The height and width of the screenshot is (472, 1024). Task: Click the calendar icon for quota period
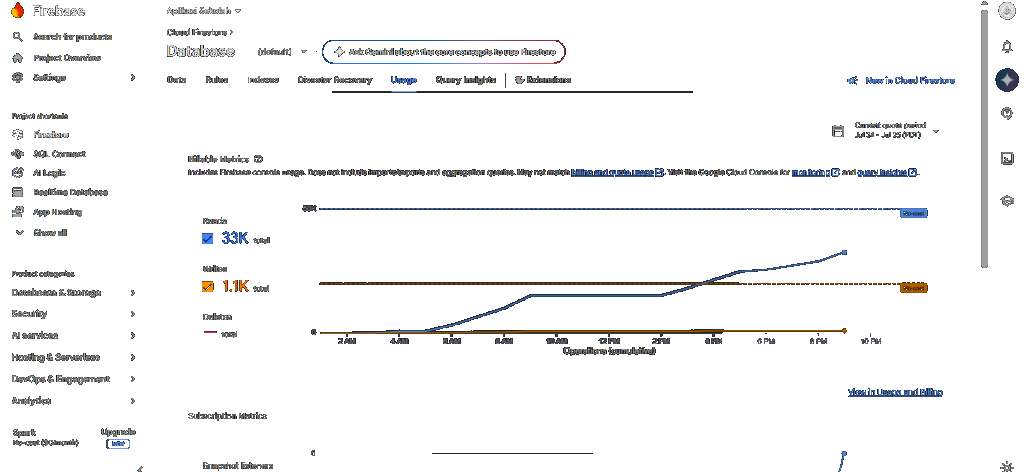(838, 131)
